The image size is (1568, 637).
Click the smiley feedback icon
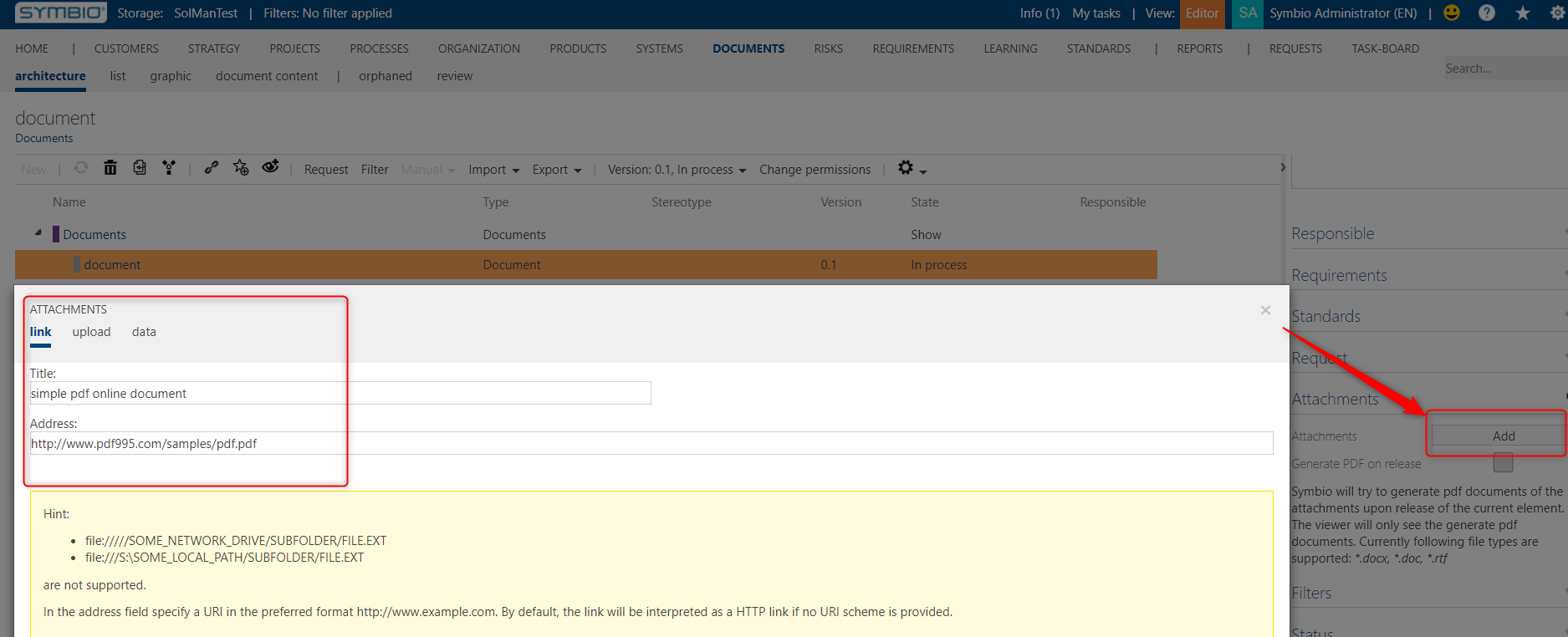1452,13
